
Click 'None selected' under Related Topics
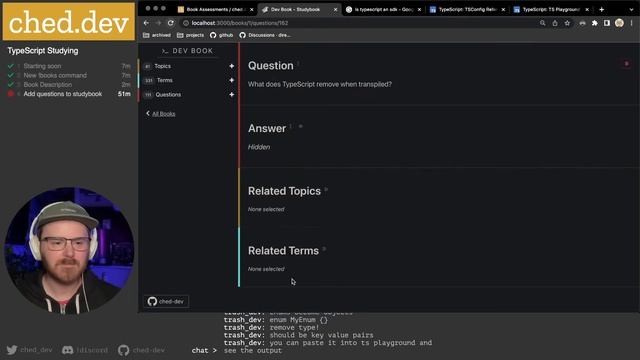(x=266, y=209)
